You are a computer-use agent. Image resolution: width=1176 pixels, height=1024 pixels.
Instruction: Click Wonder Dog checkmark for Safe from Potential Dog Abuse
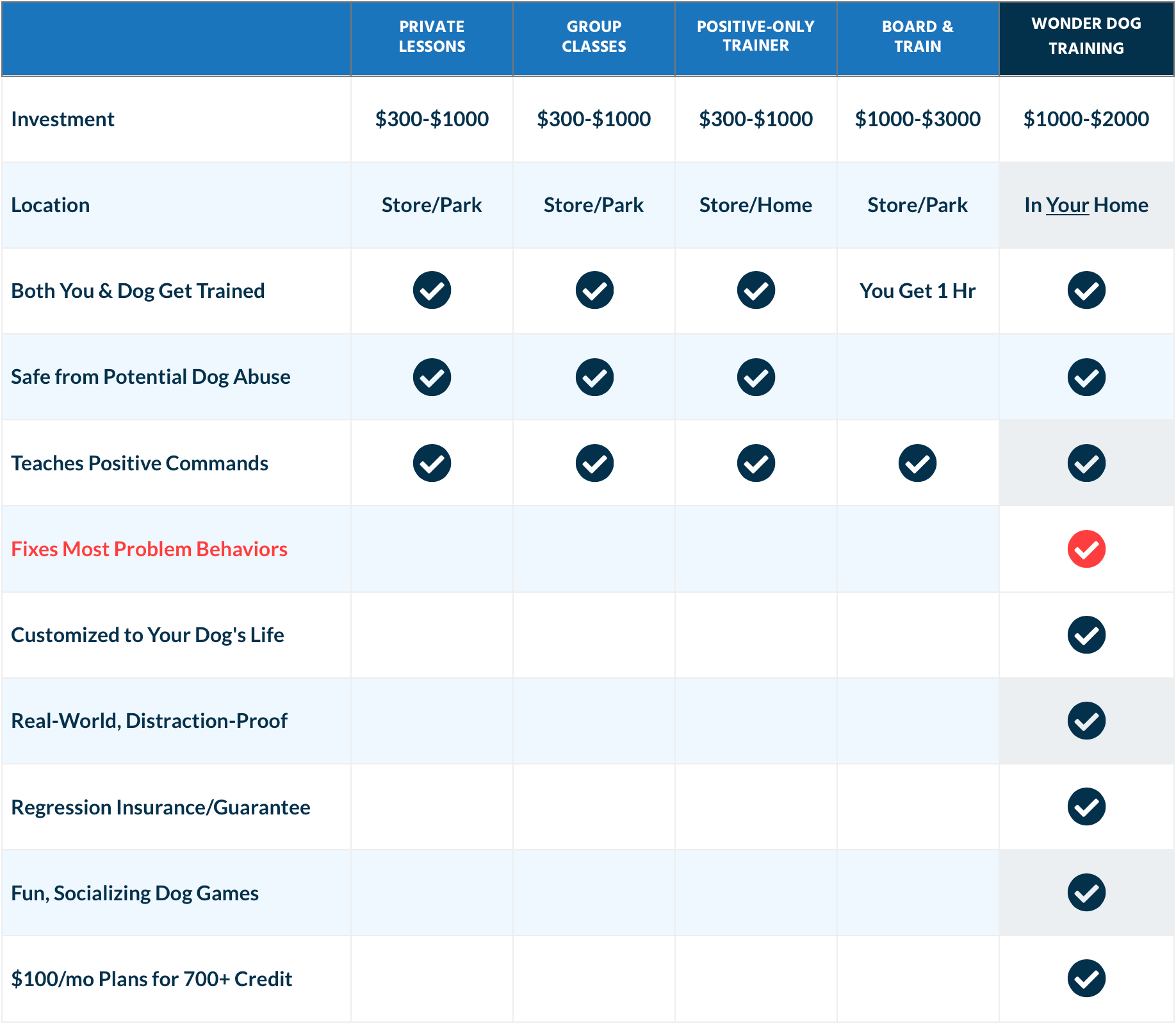pyautogui.click(x=1086, y=377)
